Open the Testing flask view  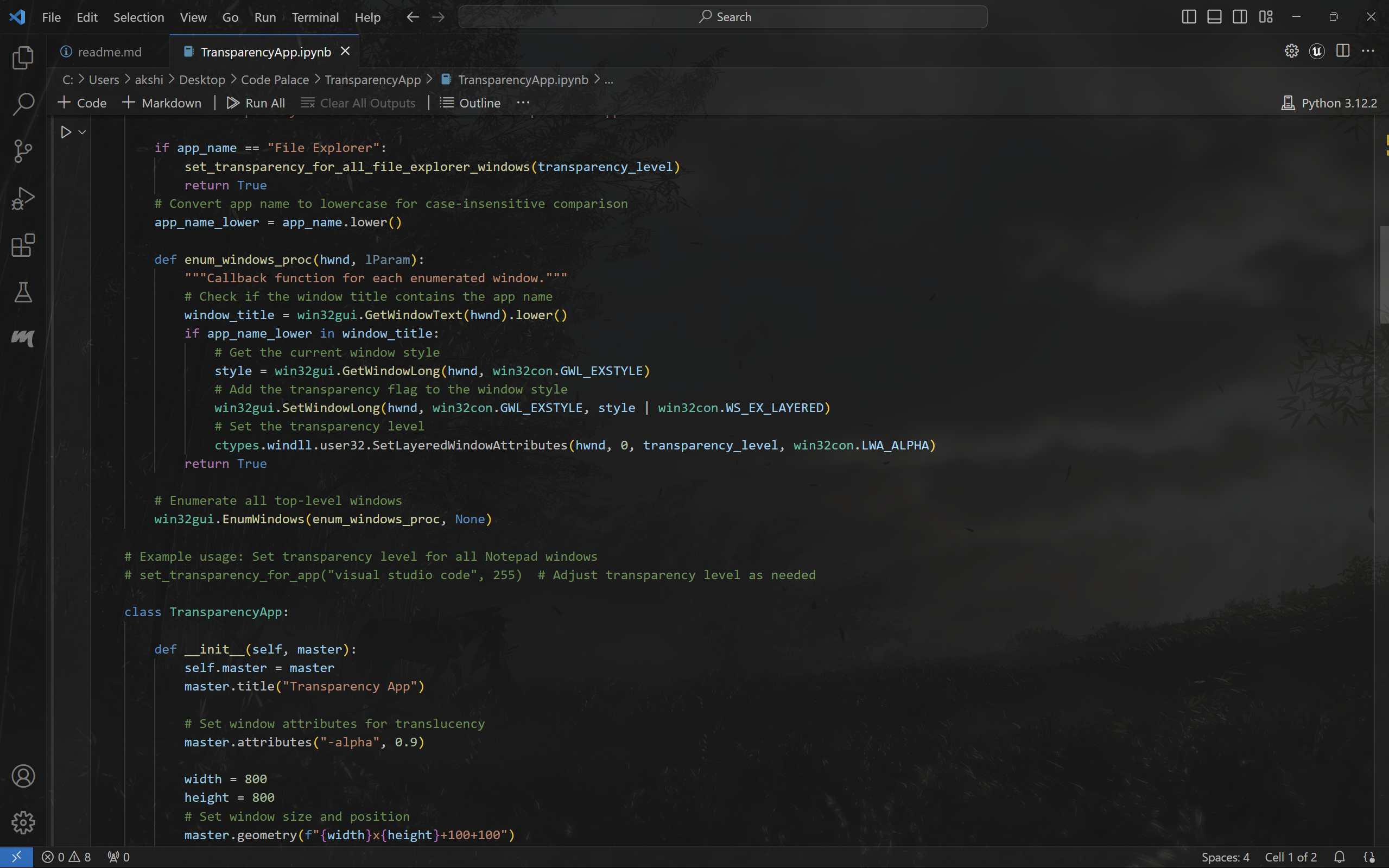pos(23,293)
